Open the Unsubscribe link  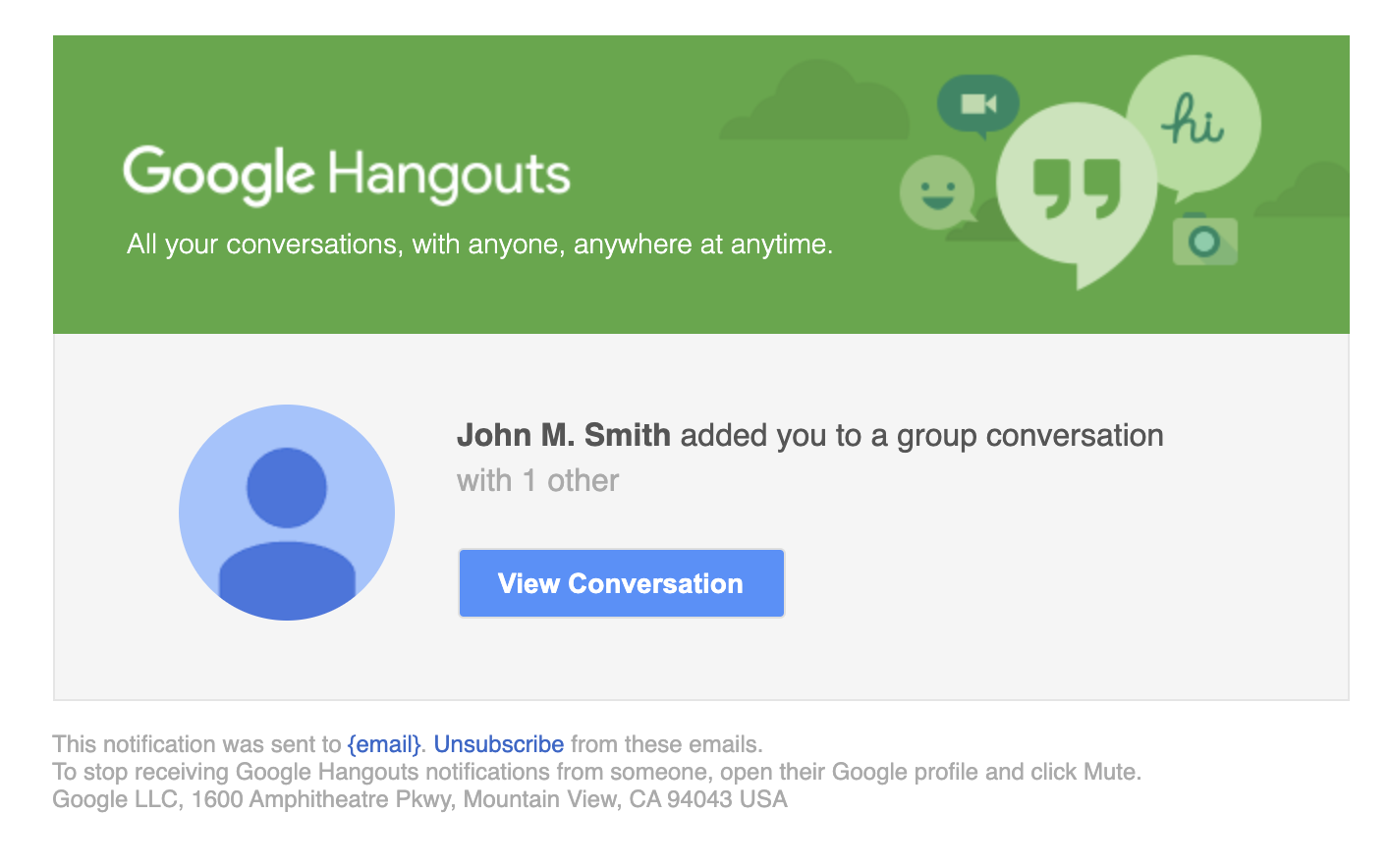500,744
